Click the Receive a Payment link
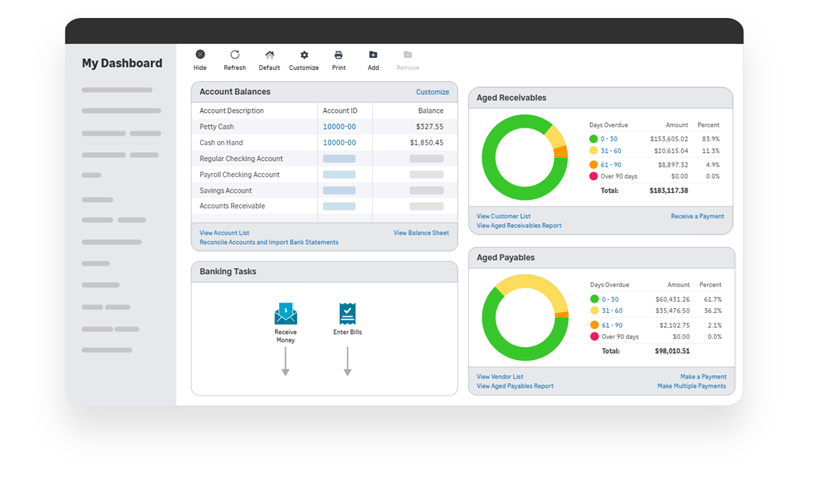The image size is (832, 502). coord(697,216)
